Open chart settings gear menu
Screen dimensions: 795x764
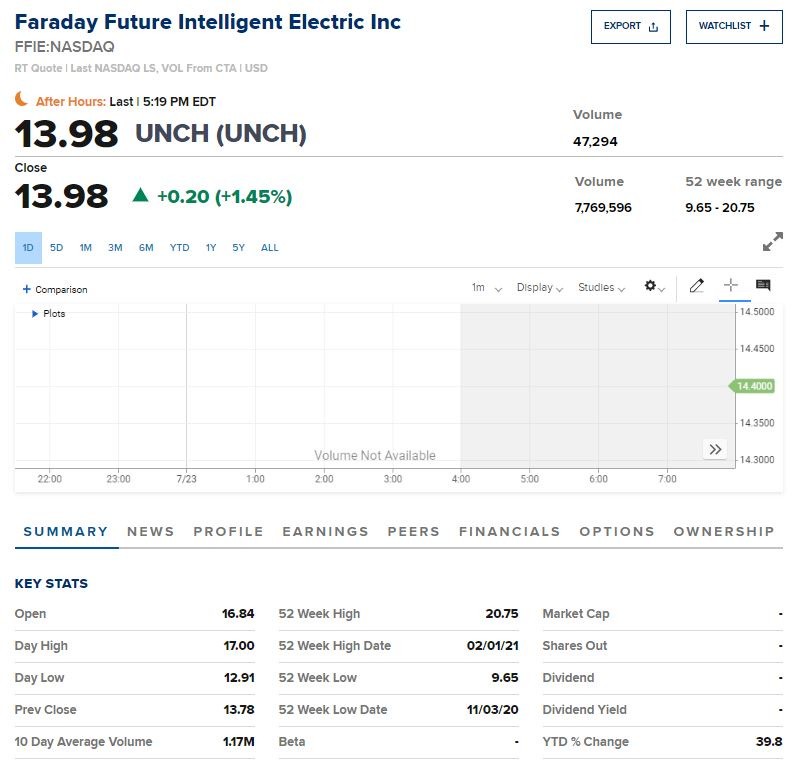654,287
